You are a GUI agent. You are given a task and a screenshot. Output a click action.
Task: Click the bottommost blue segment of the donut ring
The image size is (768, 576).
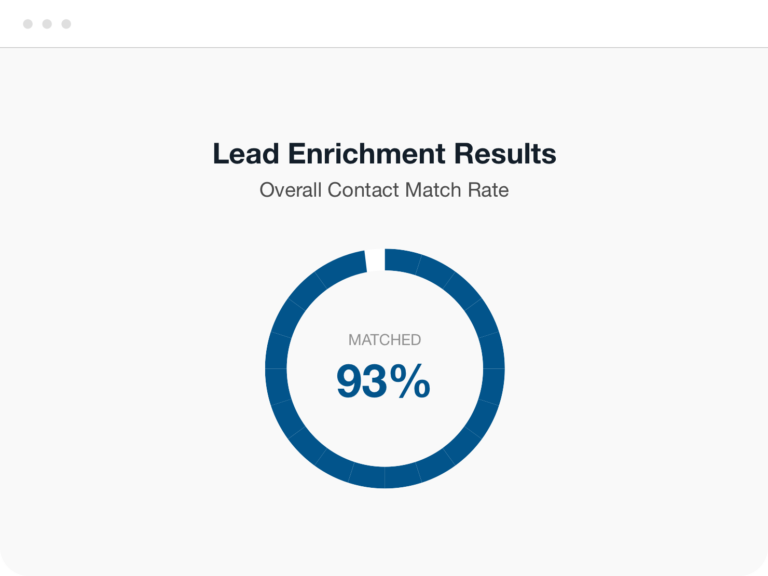(x=384, y=477)
